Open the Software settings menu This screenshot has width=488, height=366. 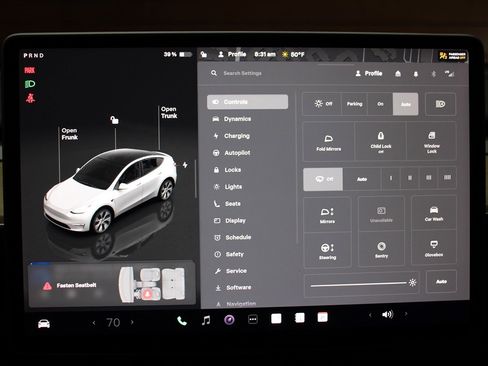click(x=233, y=287)
